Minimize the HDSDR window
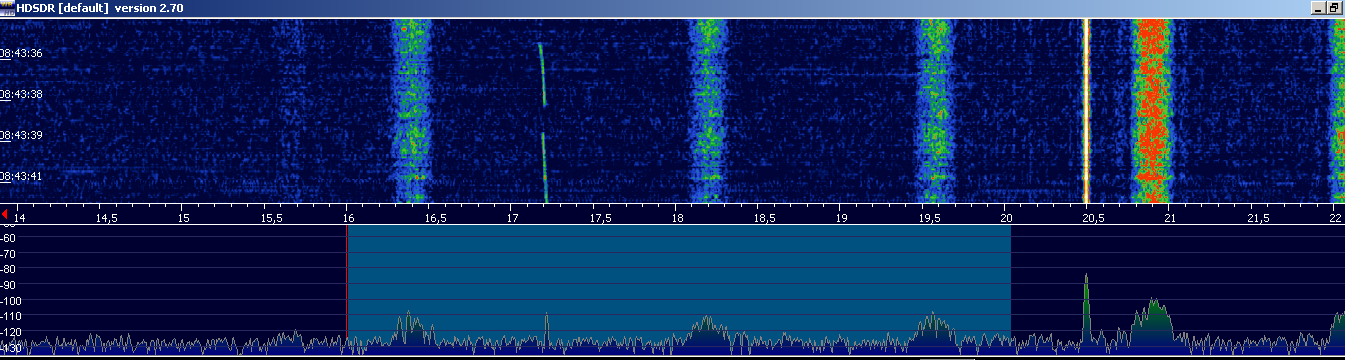Viewport: 1345px width, 360px height. [x=1318, y=7]
